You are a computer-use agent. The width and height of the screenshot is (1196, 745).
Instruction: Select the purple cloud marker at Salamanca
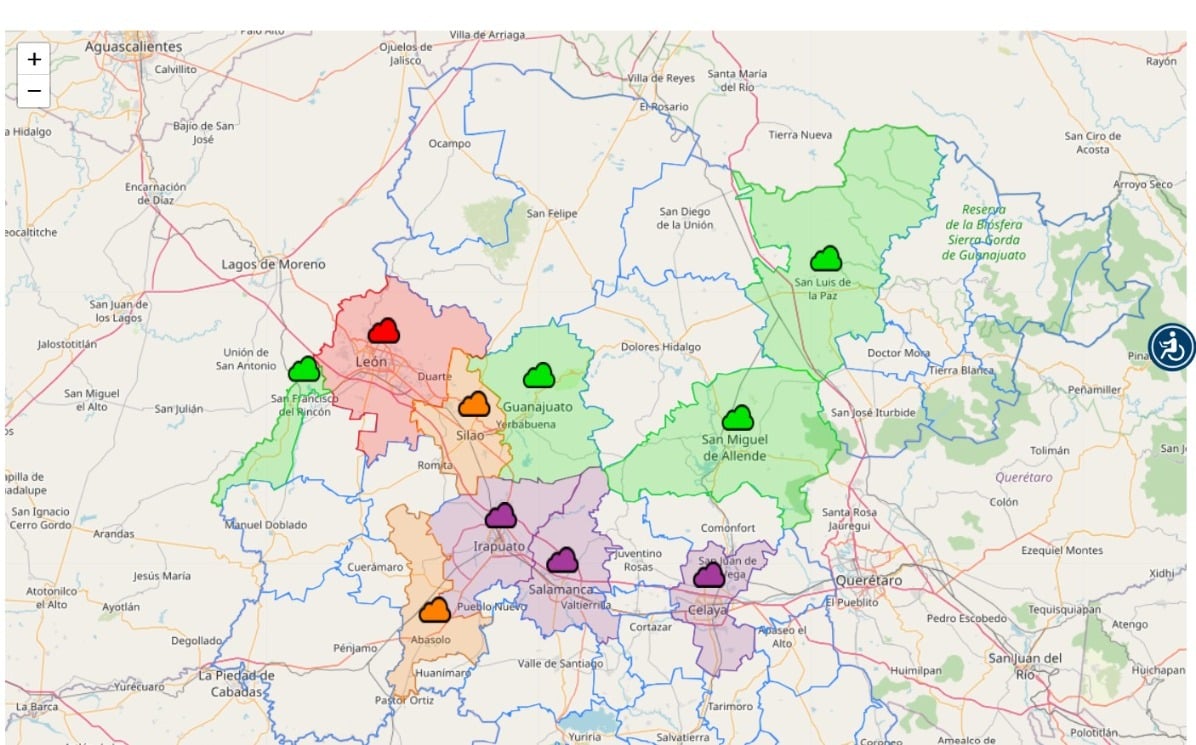click(563, 560)
